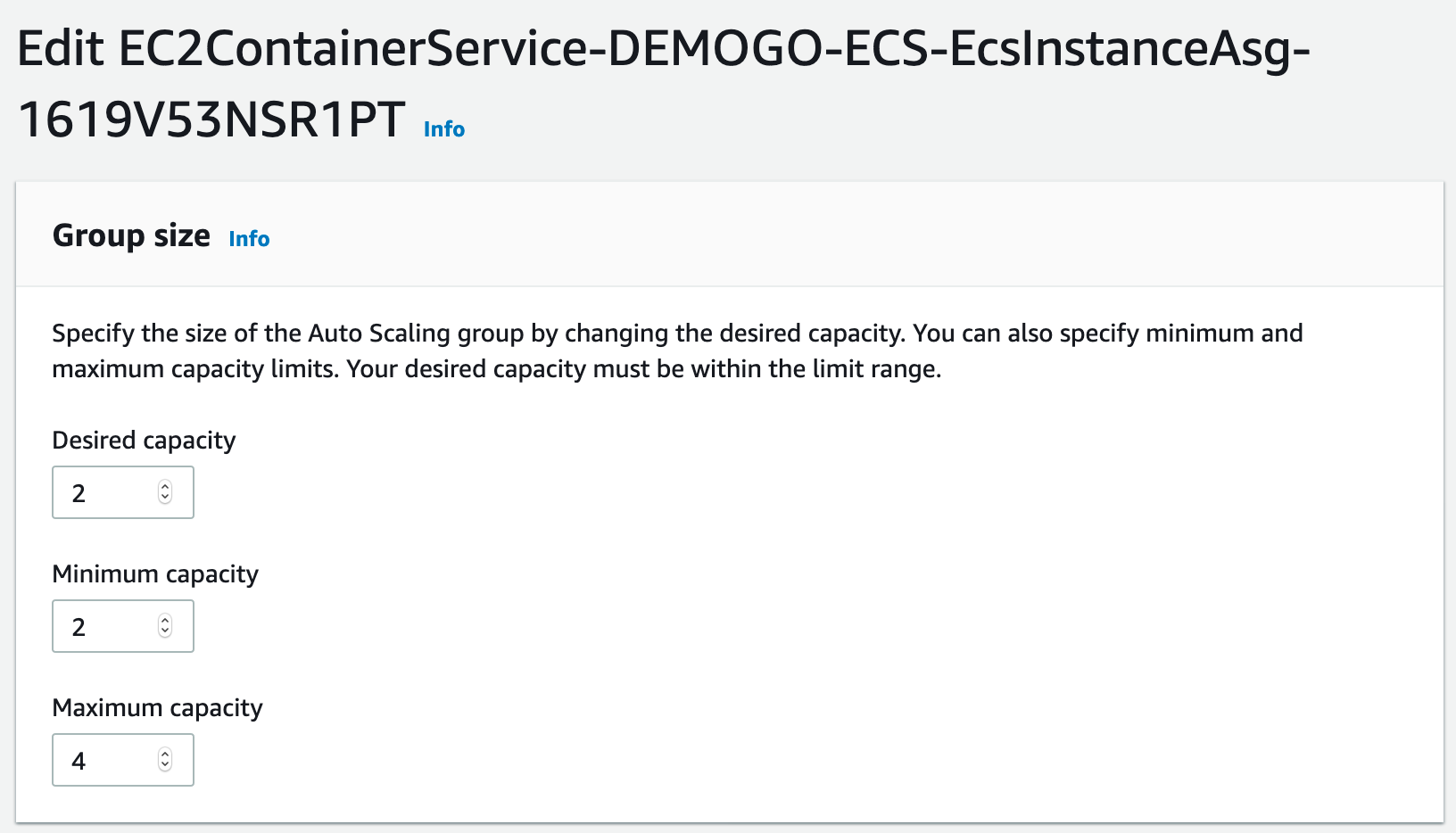
Task: Open Info link next to Group size
Action: (249, 239)
